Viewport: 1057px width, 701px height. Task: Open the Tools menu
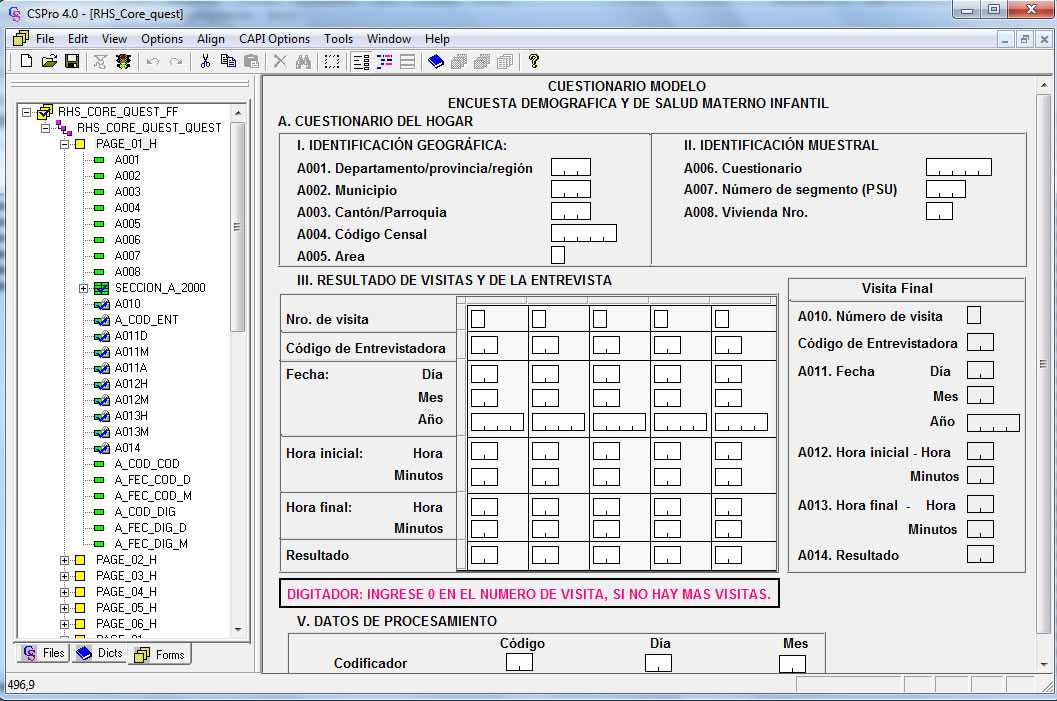(x=338, y=39)
